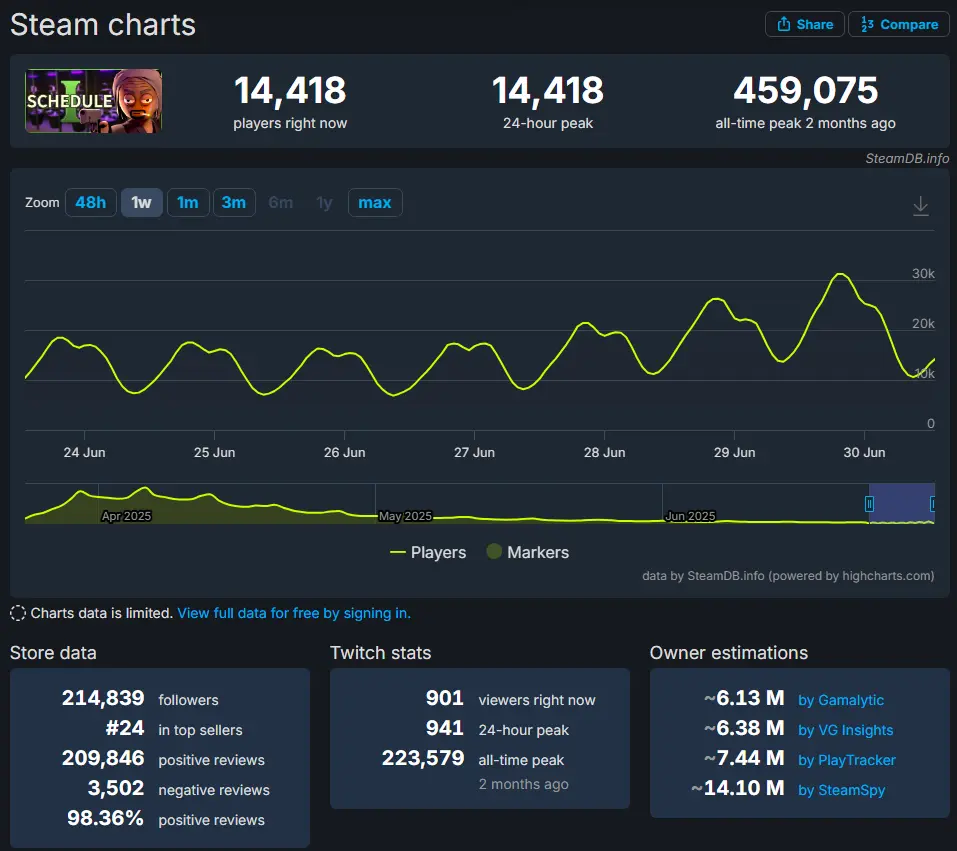Open 'View full data for free' link

coord(294,613)
